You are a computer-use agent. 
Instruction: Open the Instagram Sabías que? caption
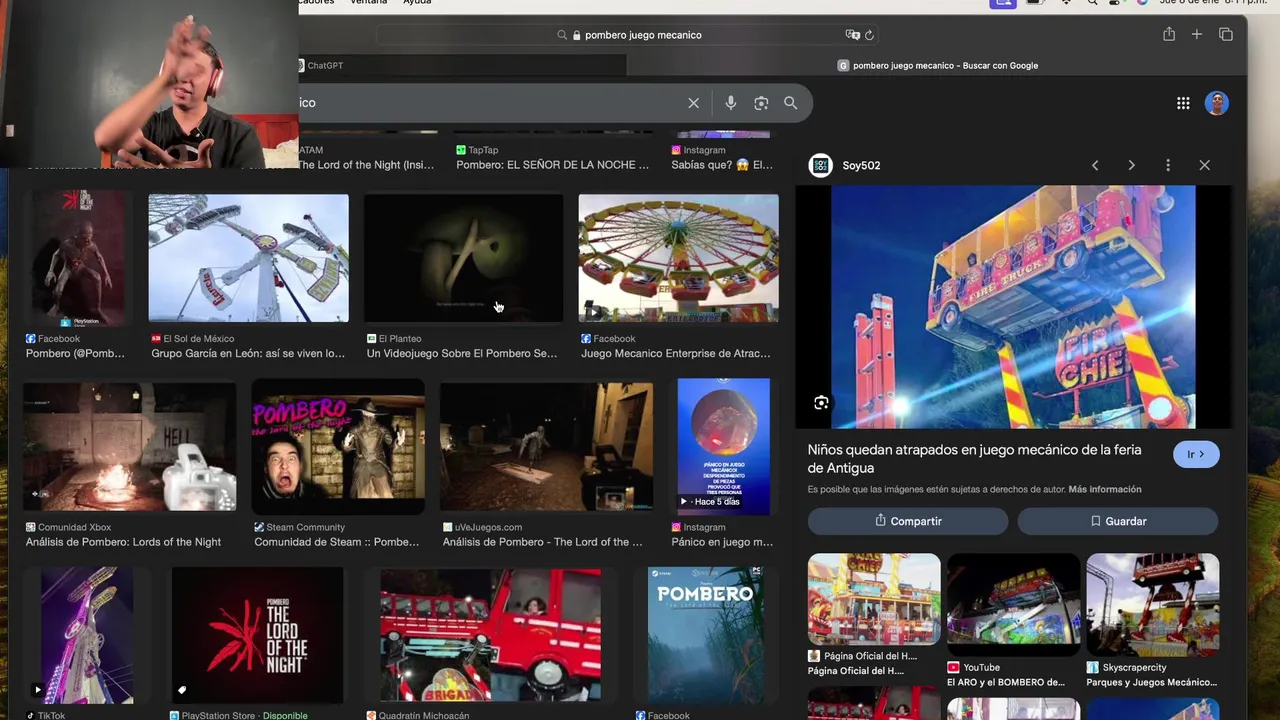pyautogui.click(x=722, y=165)
